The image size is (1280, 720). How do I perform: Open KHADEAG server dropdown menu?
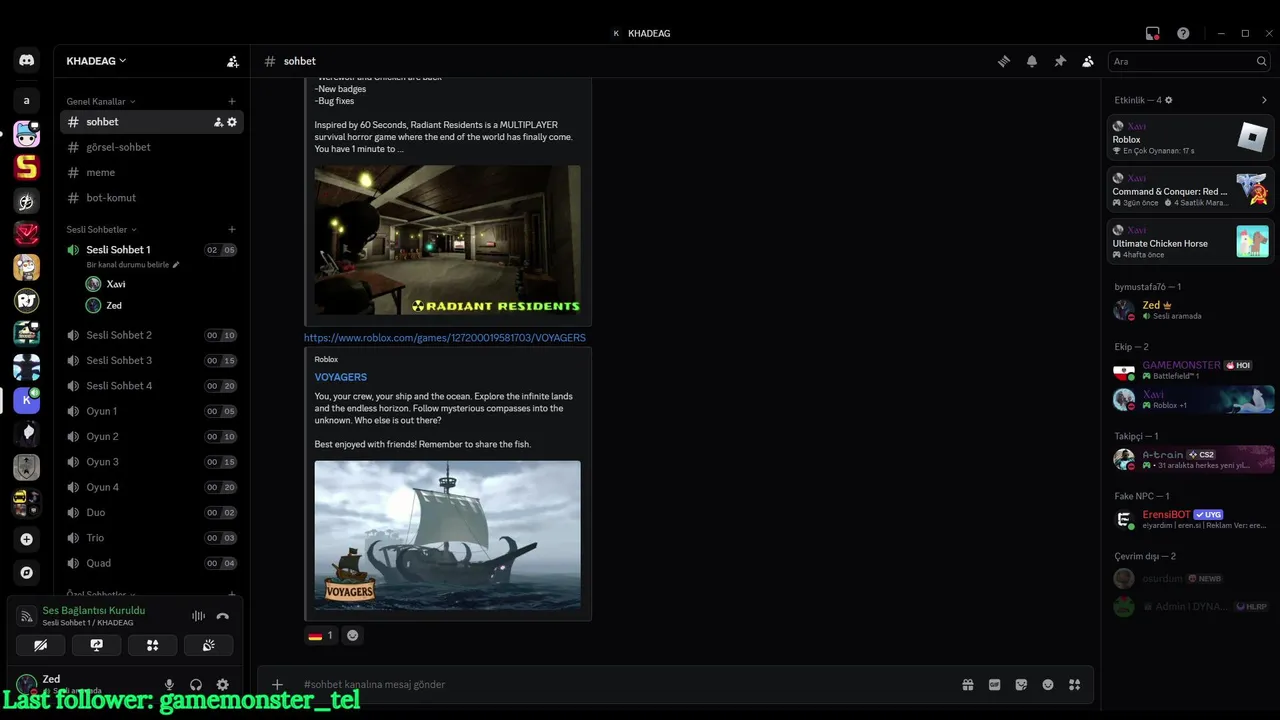pos(97,61)
